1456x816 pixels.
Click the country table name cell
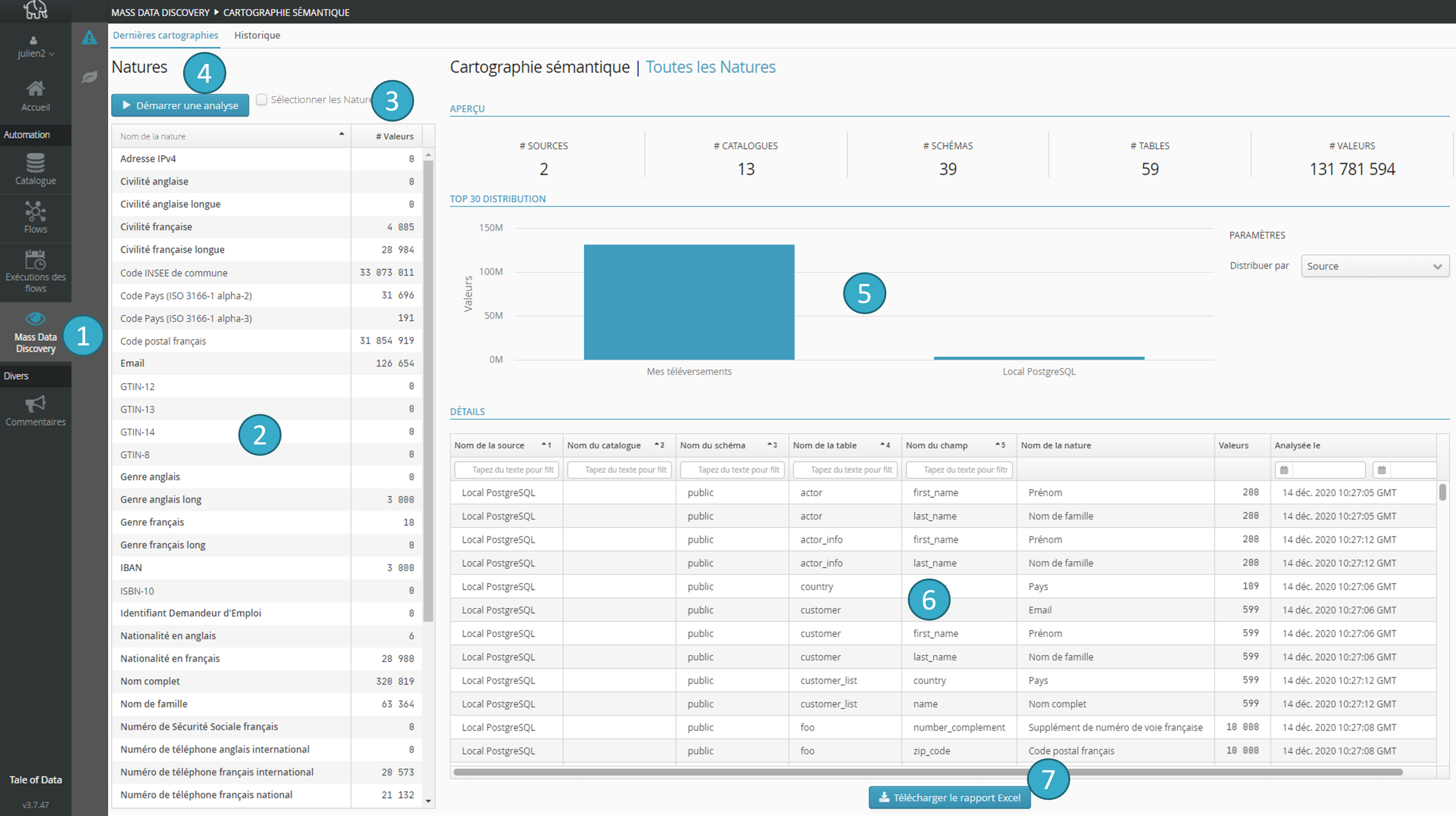[845, 586]
